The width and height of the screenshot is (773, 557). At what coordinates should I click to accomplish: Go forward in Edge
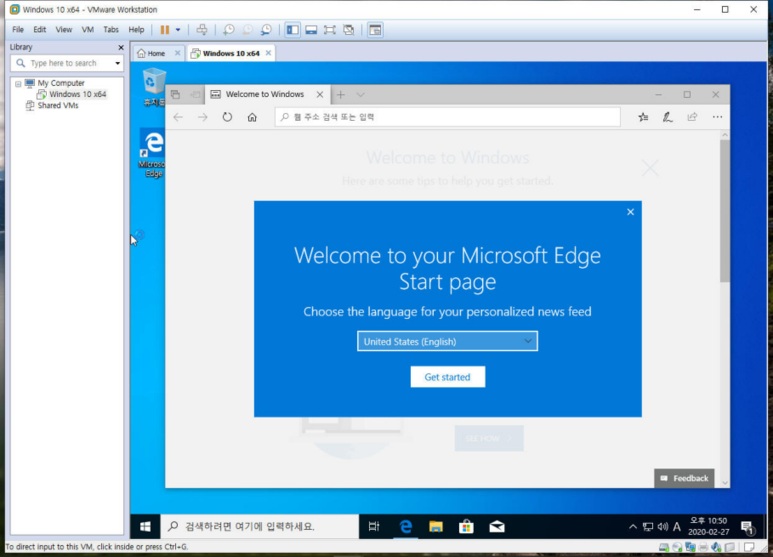pyautogui.click(x=203, y=117)
